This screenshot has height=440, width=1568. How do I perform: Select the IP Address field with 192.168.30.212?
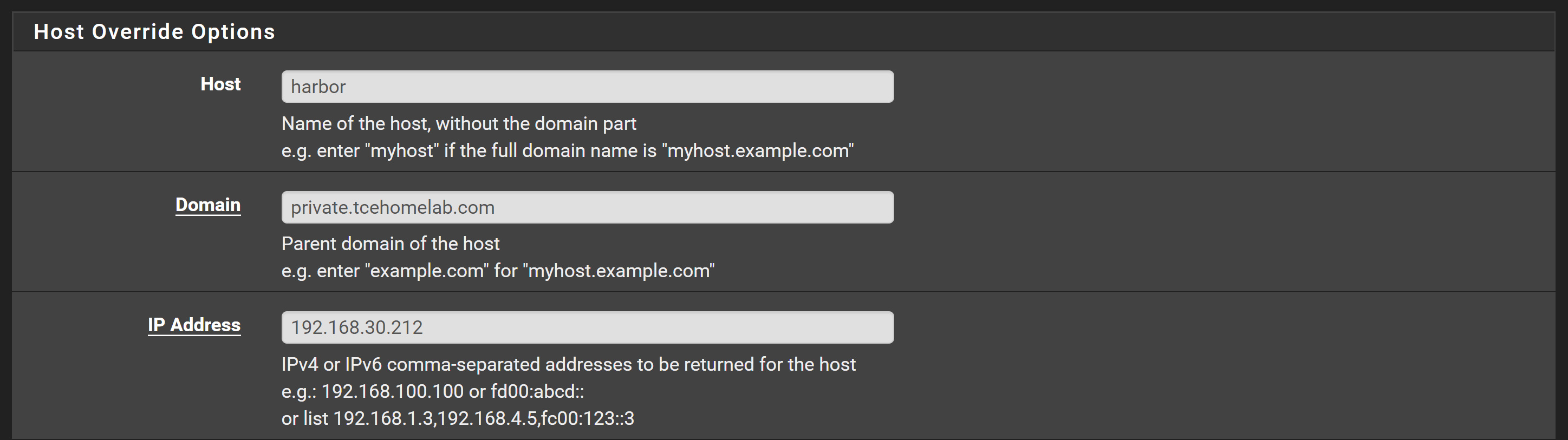pyautogui.click(x=588, y=327)
